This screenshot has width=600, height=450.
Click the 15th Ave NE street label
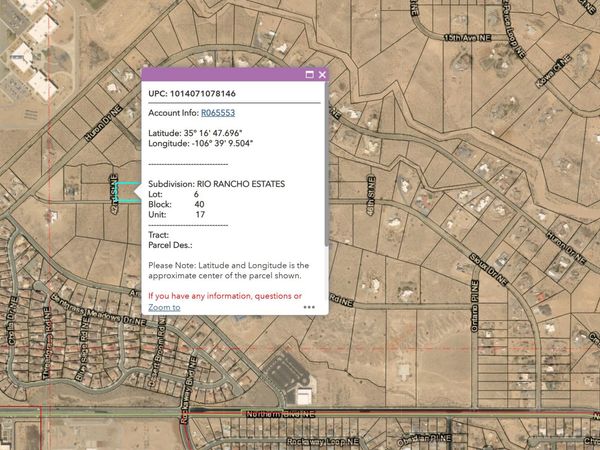coord(467,38)
